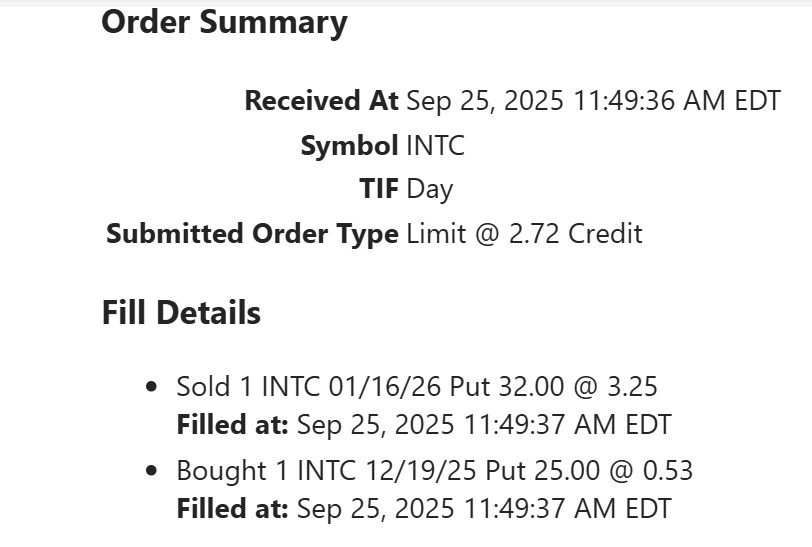Select the Received At label
The width and height of the screenshot is (812, 547).
click(x=321, y=101)
